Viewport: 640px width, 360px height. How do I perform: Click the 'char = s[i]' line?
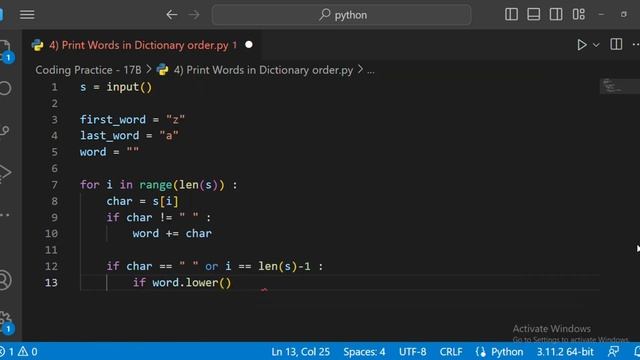[x=142, y=201]
